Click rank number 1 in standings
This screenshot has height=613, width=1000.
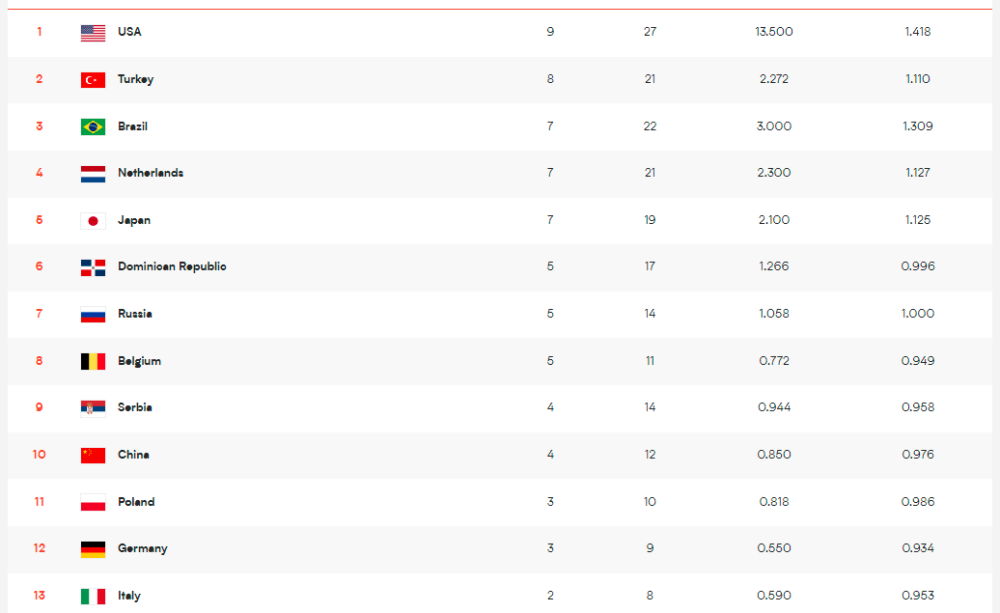coord(40,32)
